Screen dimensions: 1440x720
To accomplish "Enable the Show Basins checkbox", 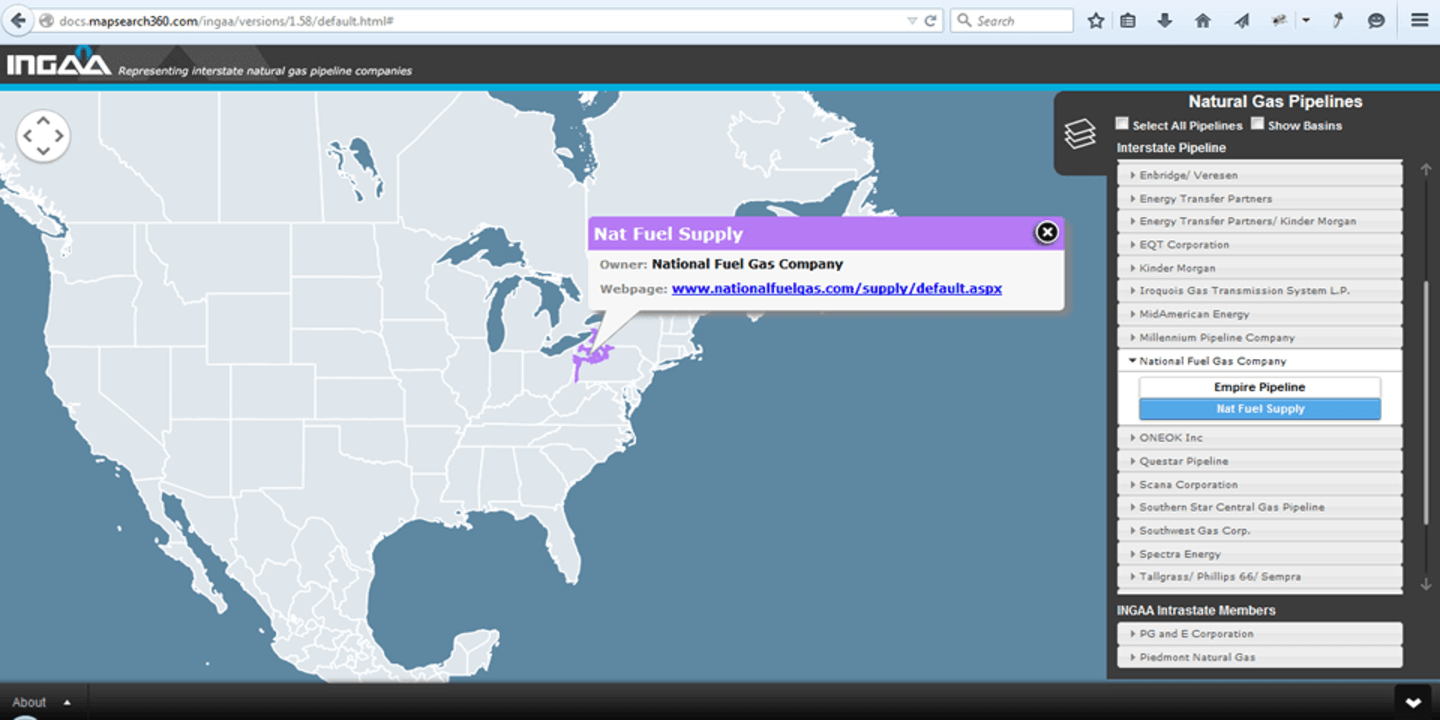I will pos(1257,124).
